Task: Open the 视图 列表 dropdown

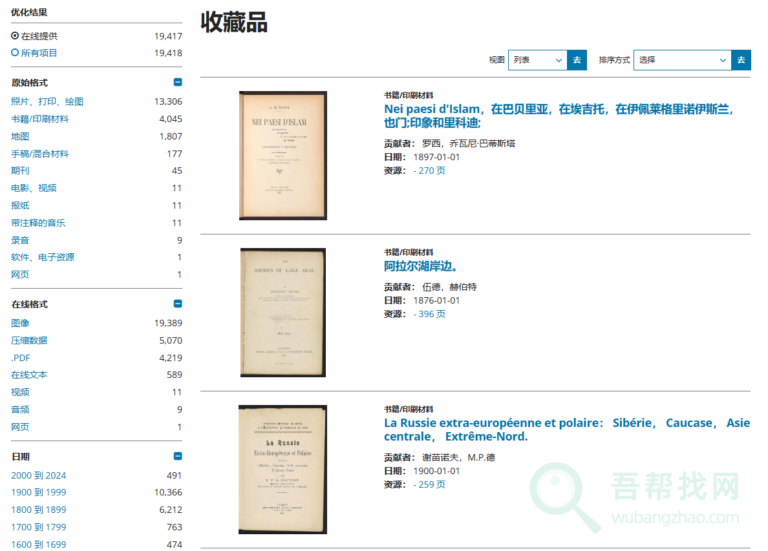Action: coord(537,60)
